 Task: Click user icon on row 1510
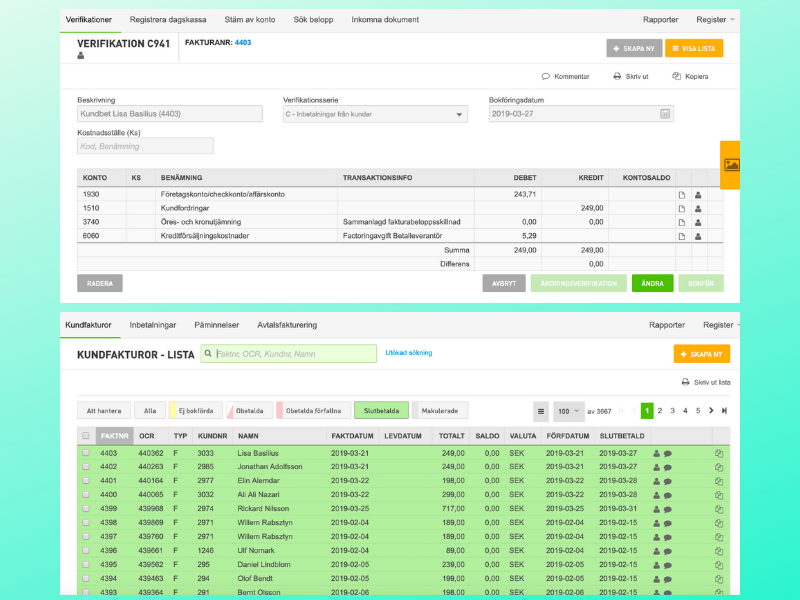tap(698, 209)
